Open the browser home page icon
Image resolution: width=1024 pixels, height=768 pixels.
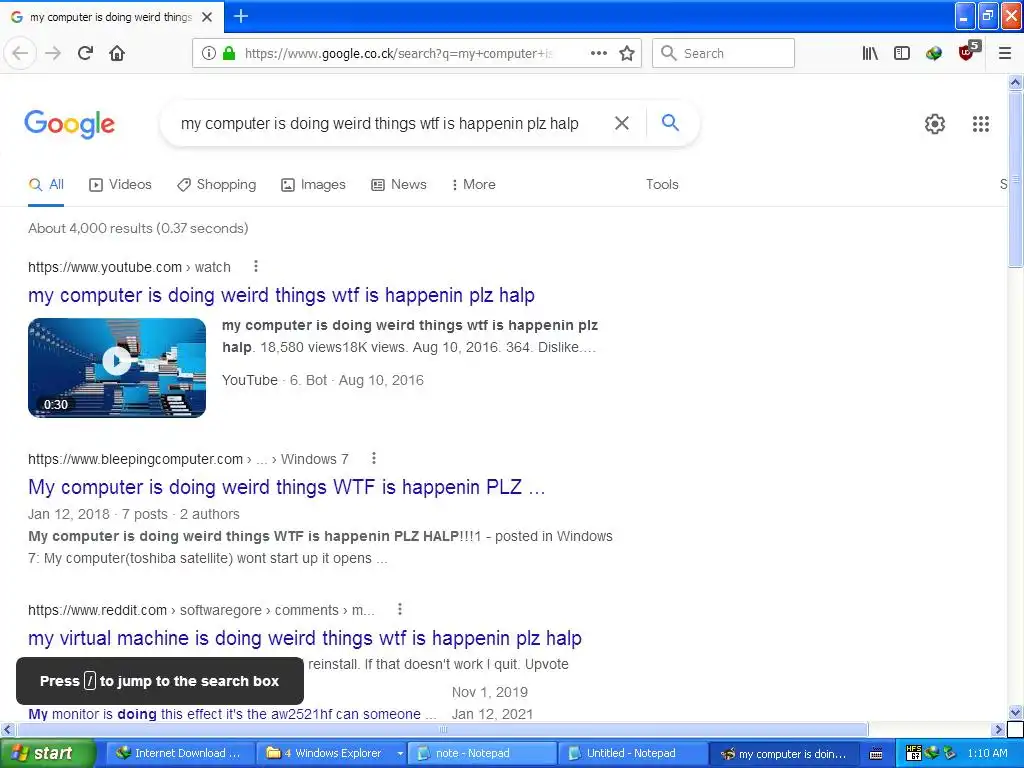(117, 53)
